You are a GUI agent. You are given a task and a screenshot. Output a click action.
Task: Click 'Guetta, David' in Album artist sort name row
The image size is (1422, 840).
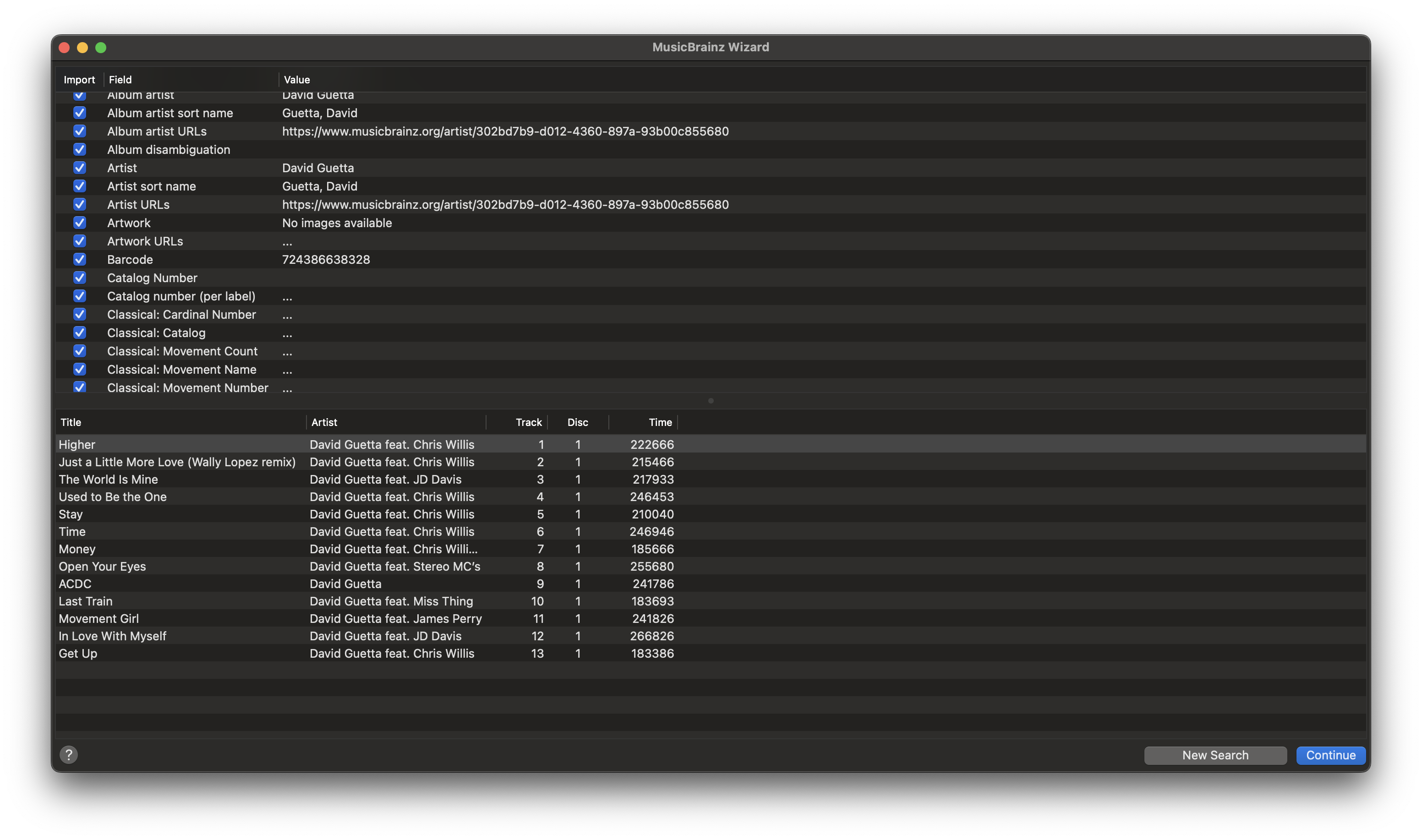[320, 113]
